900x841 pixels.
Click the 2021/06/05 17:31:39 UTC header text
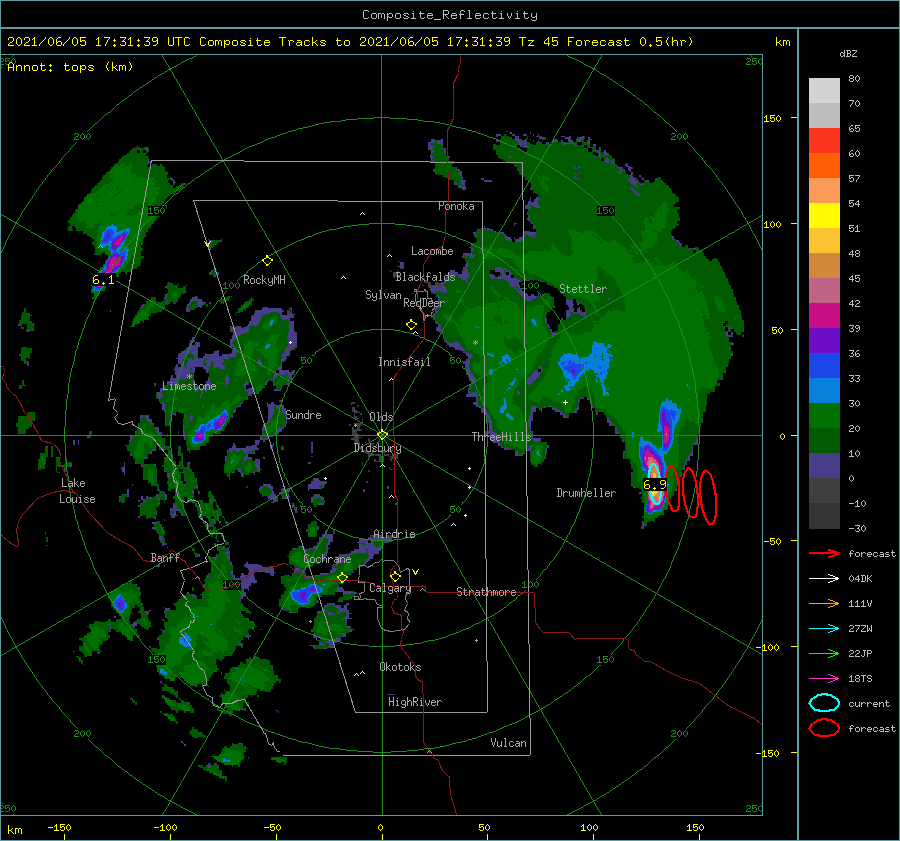pyautogui.click(x=99, y=42)
